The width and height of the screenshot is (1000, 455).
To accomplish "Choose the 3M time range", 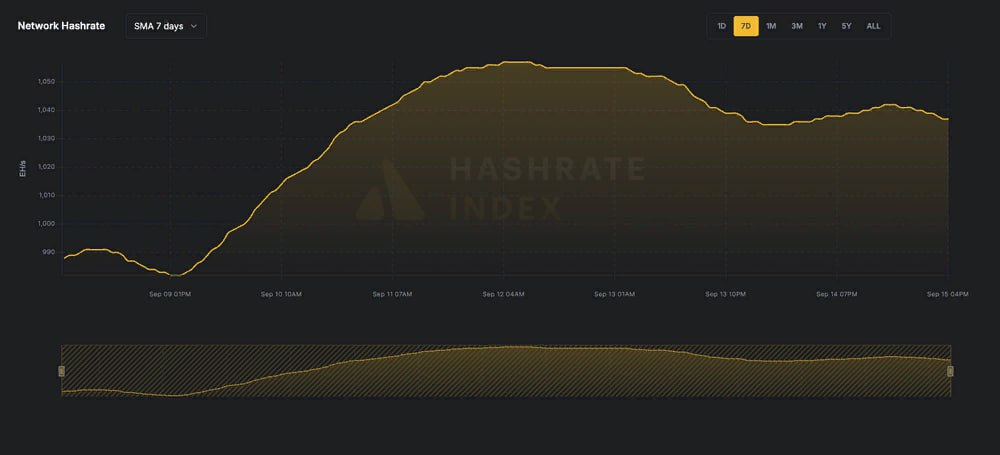I will [x=797, y=26].
